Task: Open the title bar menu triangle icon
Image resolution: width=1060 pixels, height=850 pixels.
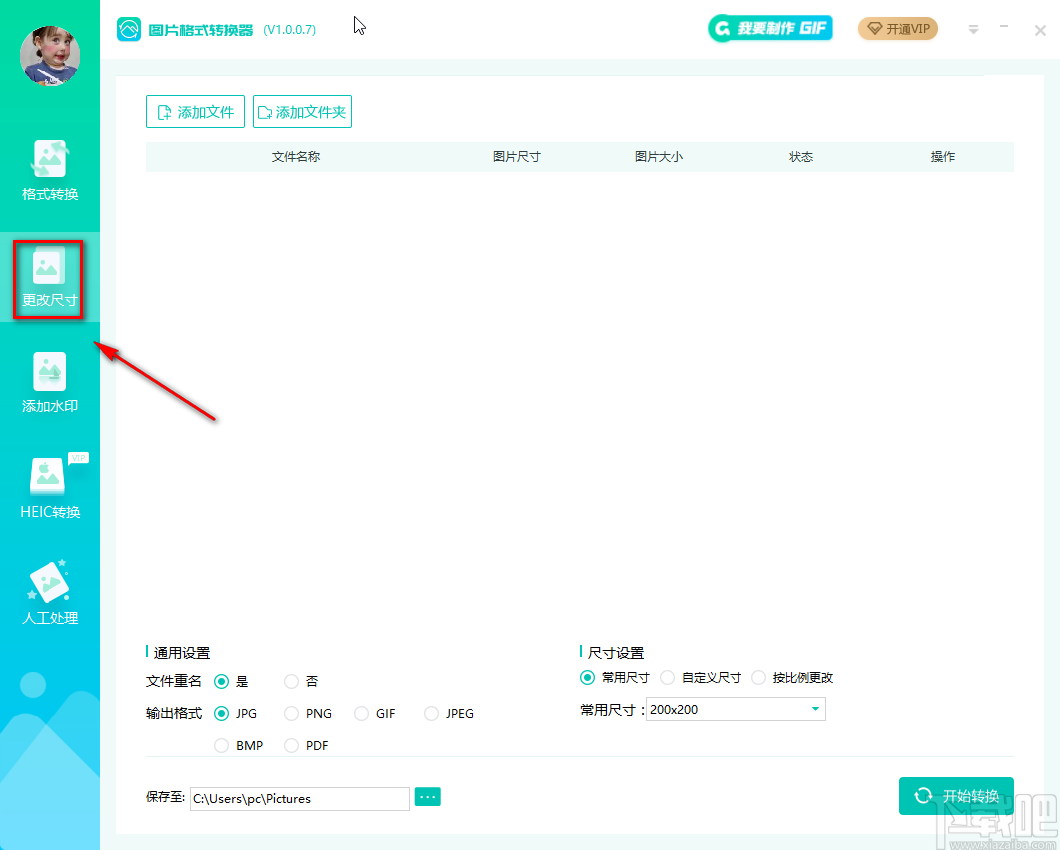Action: pos(973,30)
